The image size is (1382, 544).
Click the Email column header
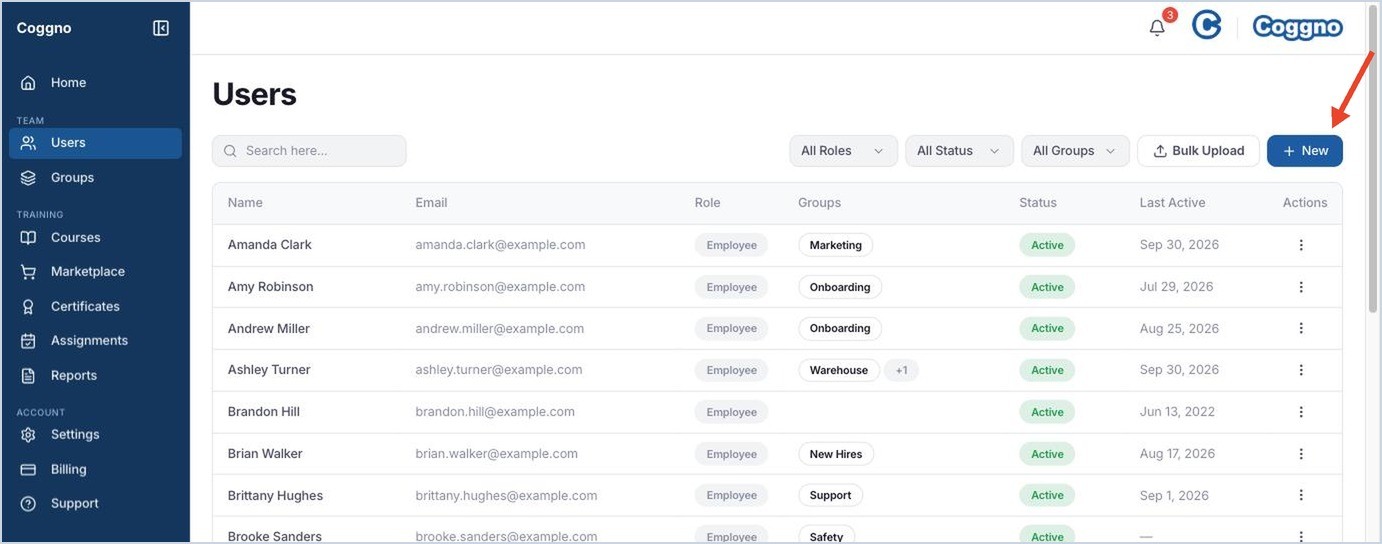click(431, 203)
